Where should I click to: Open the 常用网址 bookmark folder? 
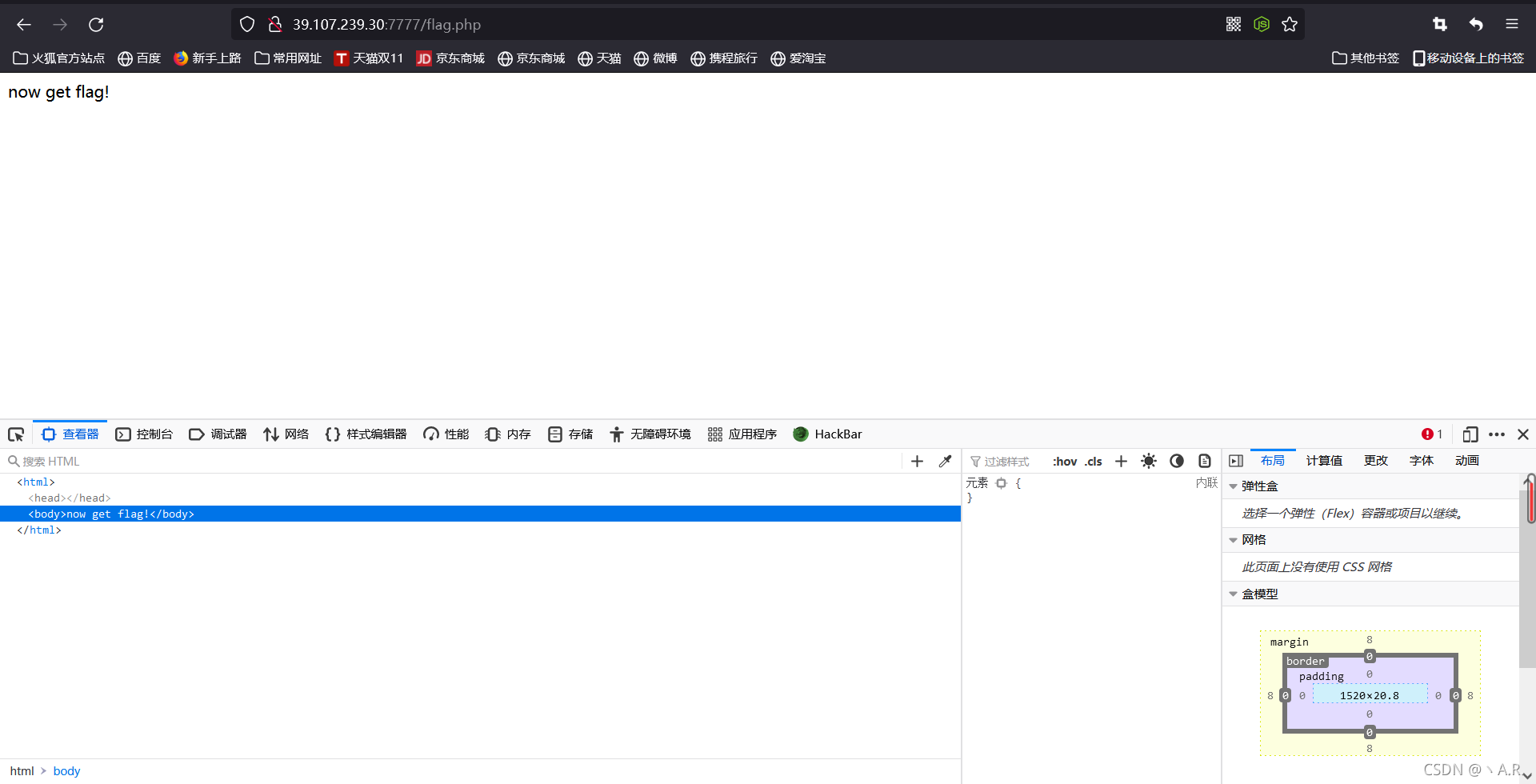288,58
